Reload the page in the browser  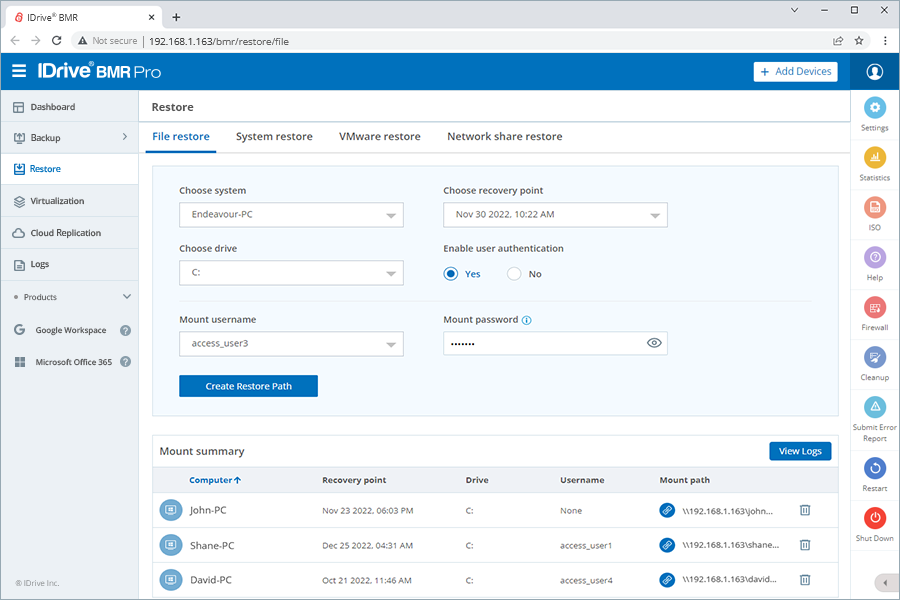coord(56,41)
